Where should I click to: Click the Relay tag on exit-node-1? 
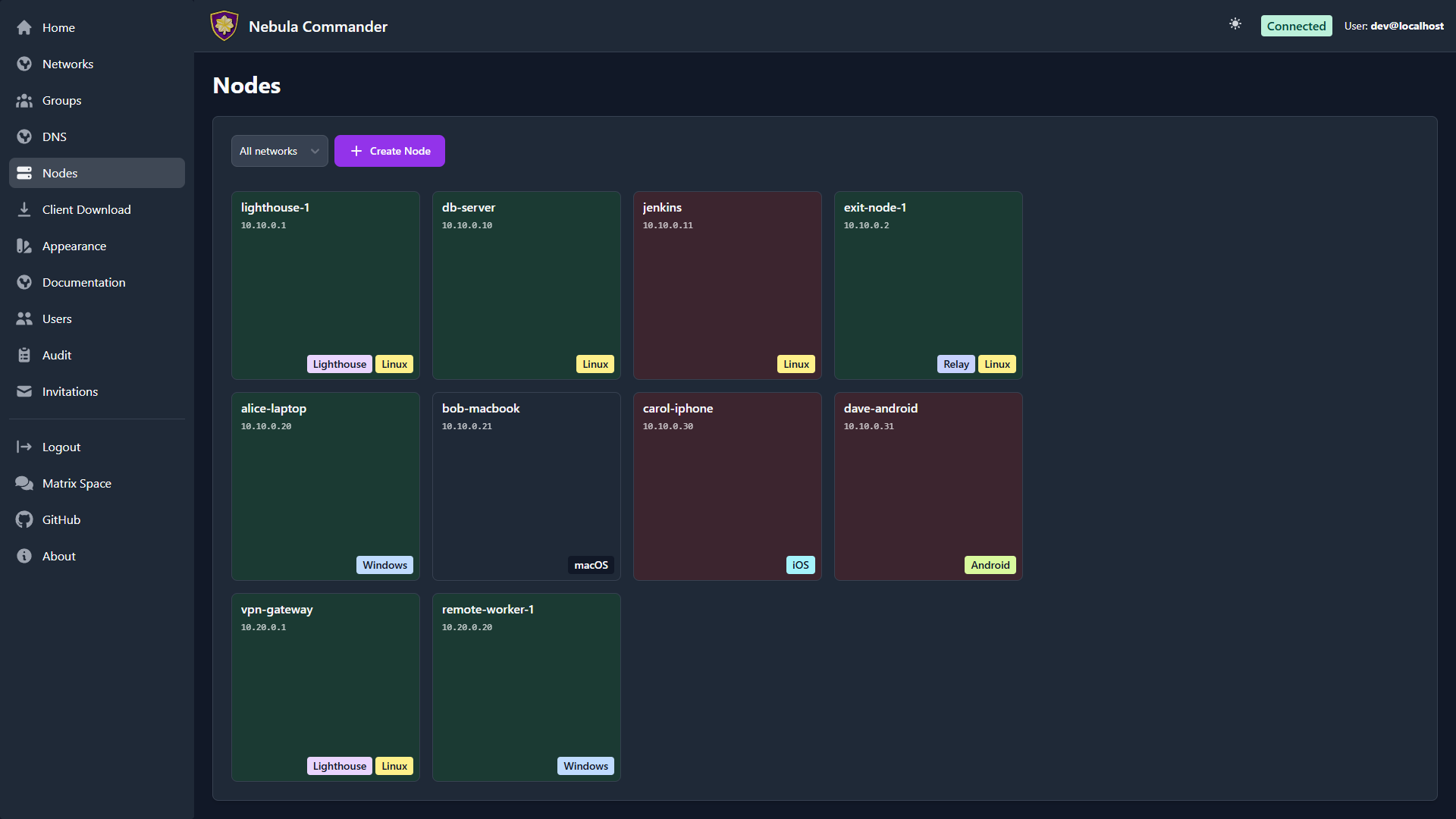click(x=956, y=364)
